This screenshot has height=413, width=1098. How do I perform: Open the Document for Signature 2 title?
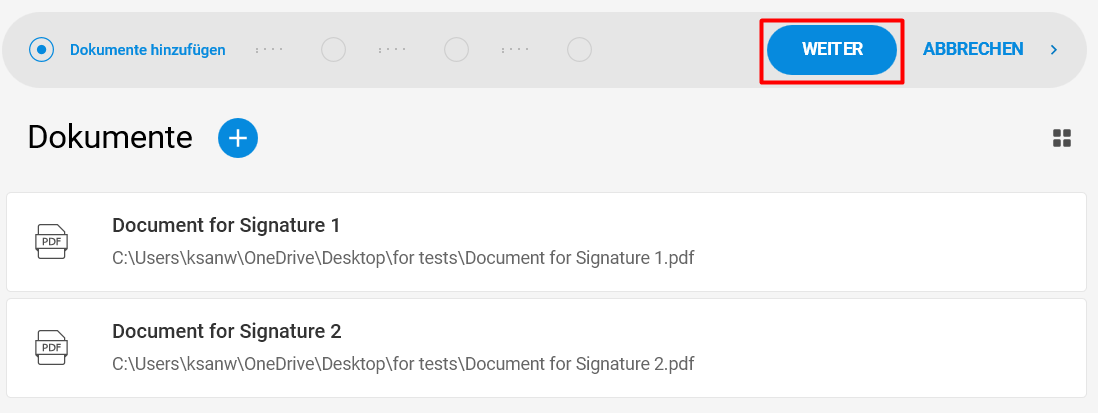(226, 331)
